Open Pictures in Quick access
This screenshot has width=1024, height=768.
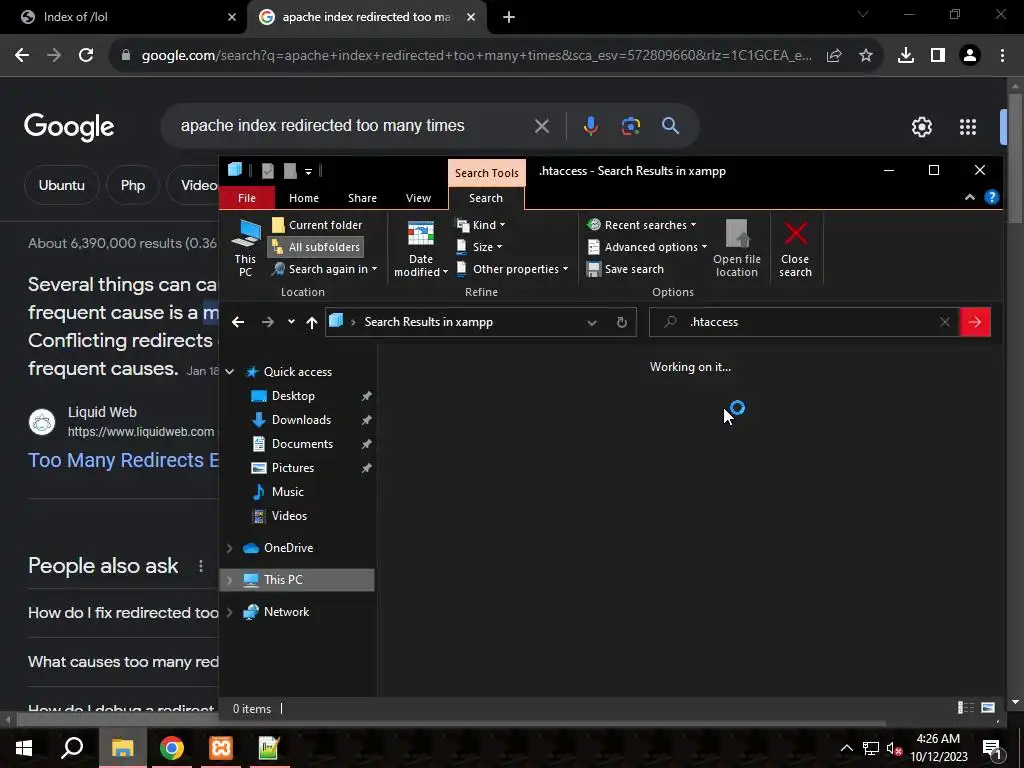click(x=293, y=468)
